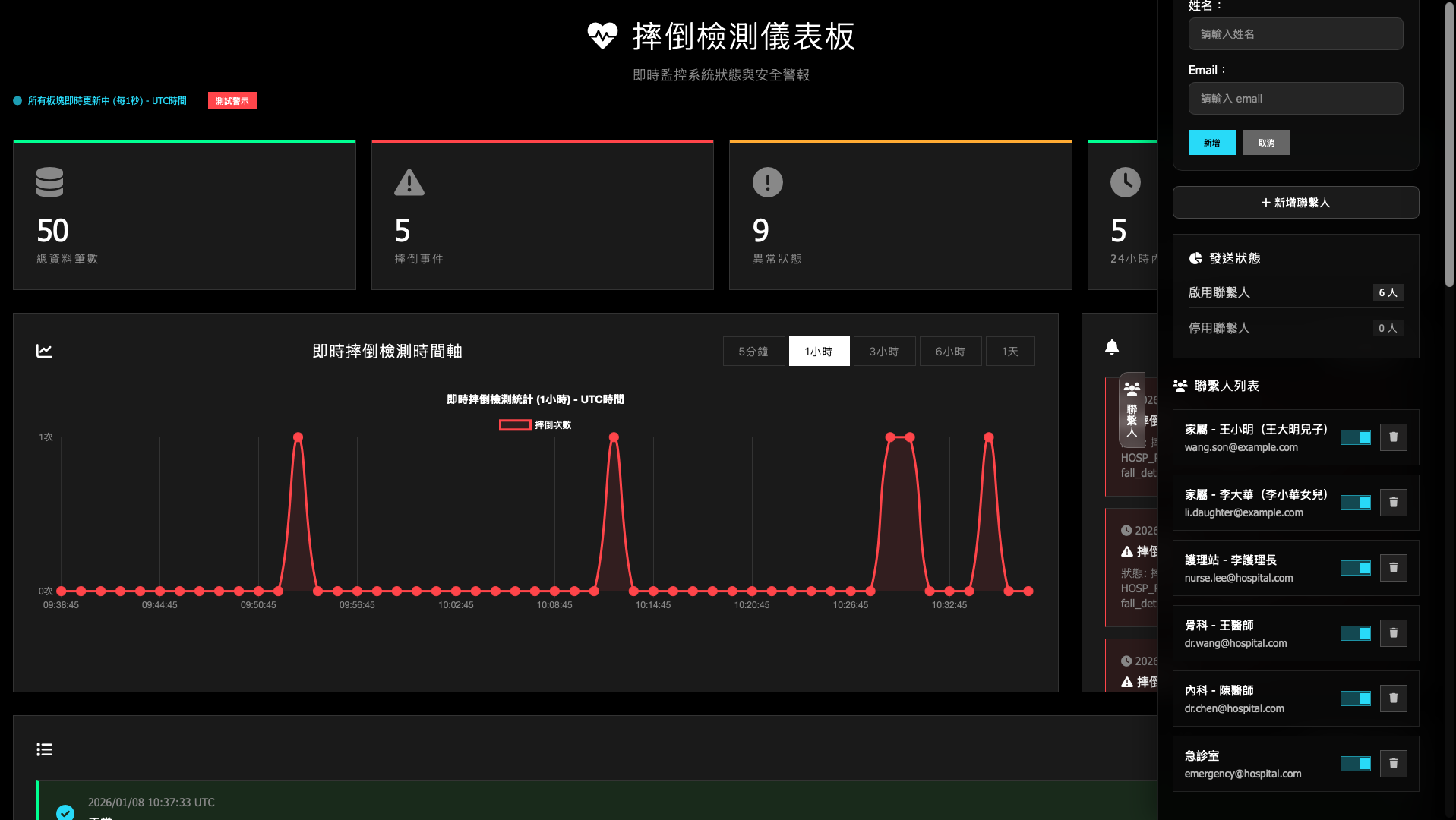Toggle the dr.chen@hospital.com contact switch
Viewport: 1456px width, 820px height.
(1356, 699)
